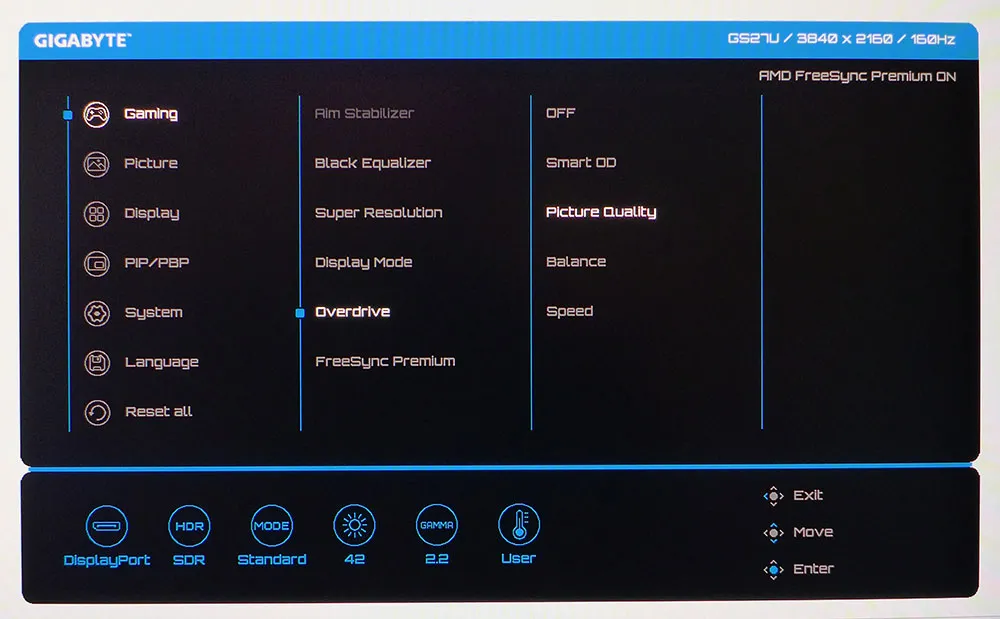
Task: Set Overdrive to Speed
Action: pyautogui.click(x=570, y=312)
